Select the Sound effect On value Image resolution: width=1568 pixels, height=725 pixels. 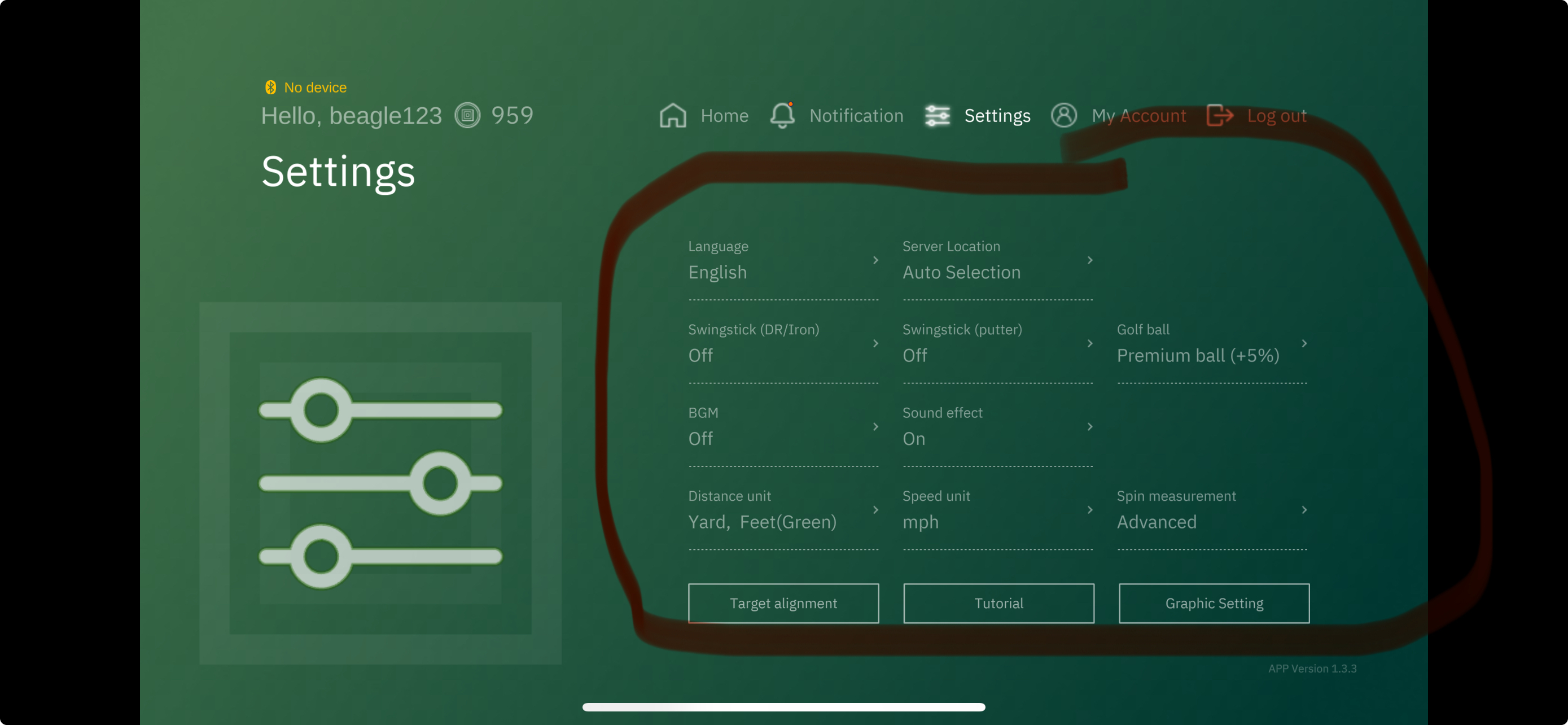(914, 438)
